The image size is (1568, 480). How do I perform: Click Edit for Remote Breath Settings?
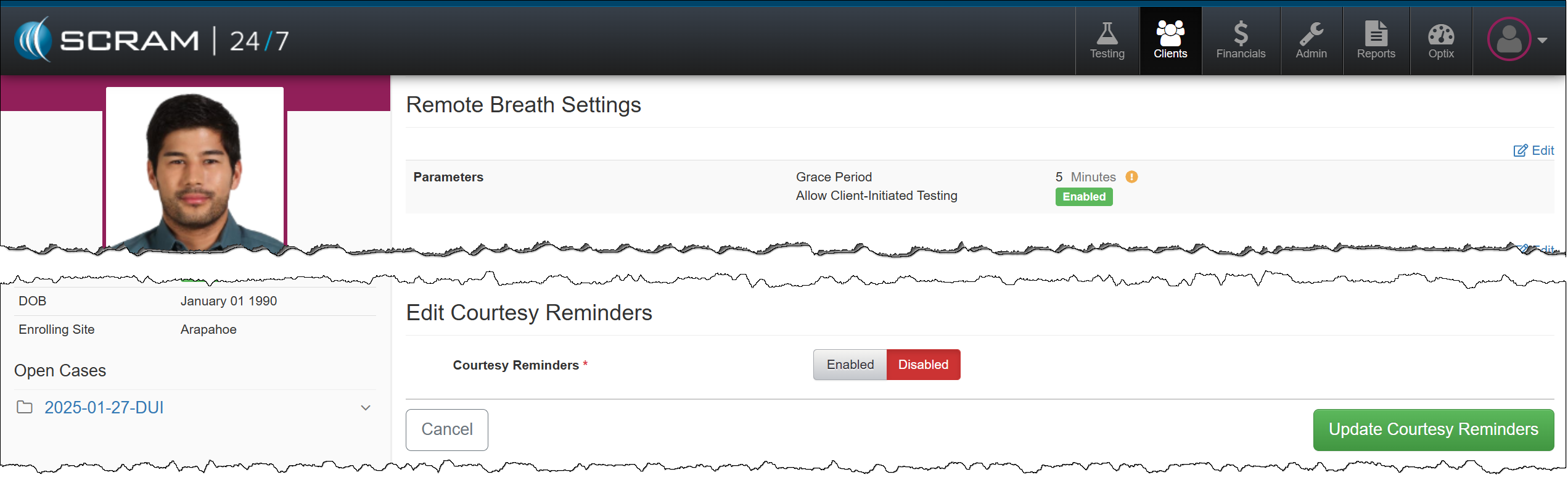coord(1533,151)
